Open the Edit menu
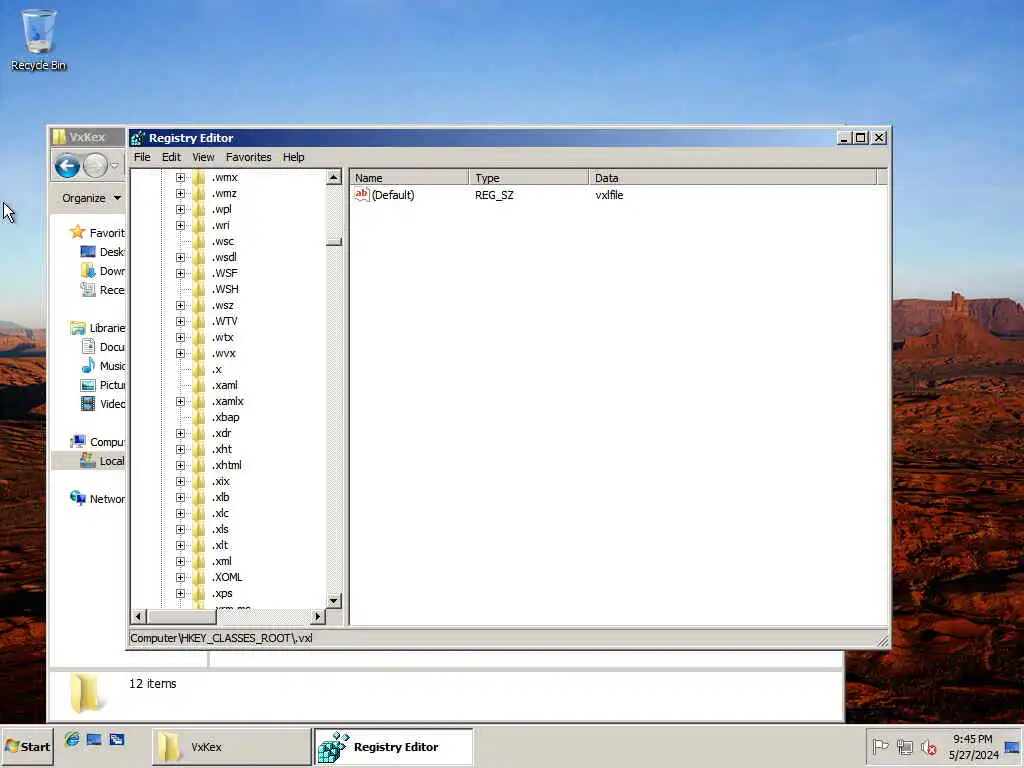Viewport: 1024px width, 768px height. (x=171, y=157)
